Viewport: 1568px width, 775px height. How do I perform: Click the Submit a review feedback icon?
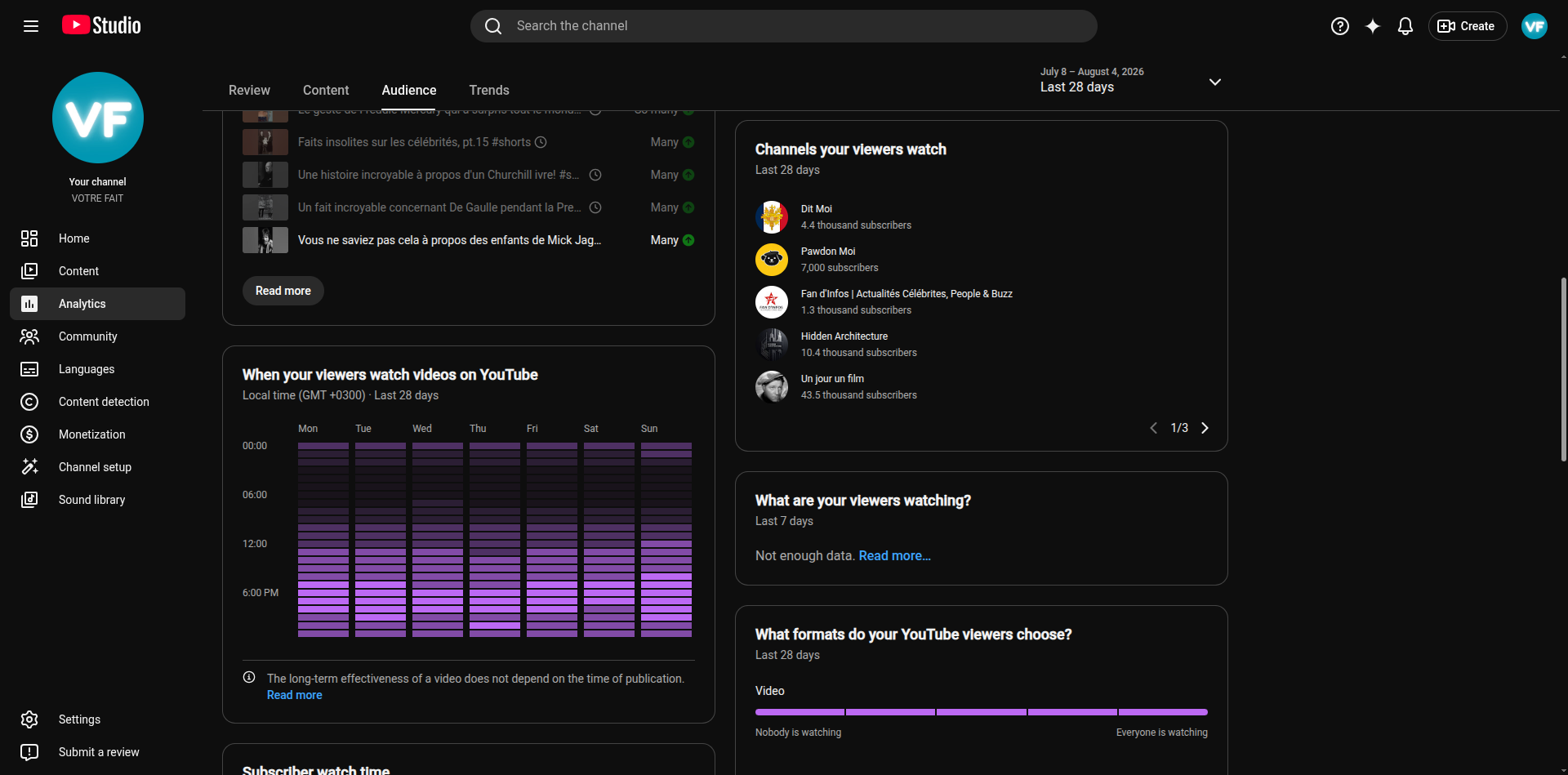29,752
